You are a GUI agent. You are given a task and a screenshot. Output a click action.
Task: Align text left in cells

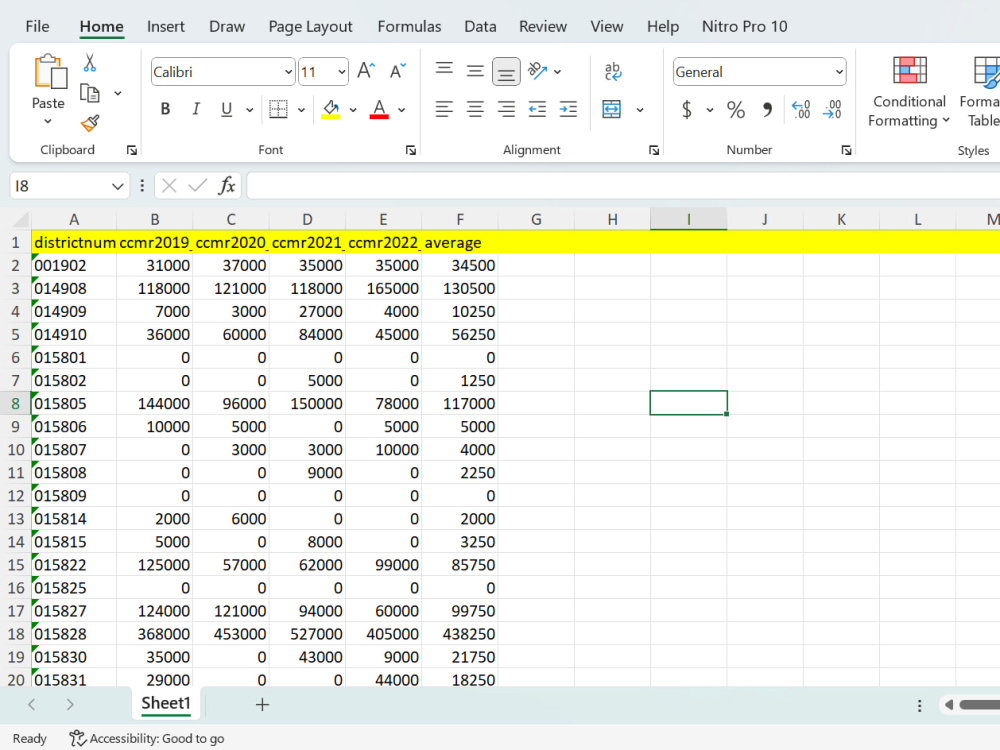[x=445, y=109]
